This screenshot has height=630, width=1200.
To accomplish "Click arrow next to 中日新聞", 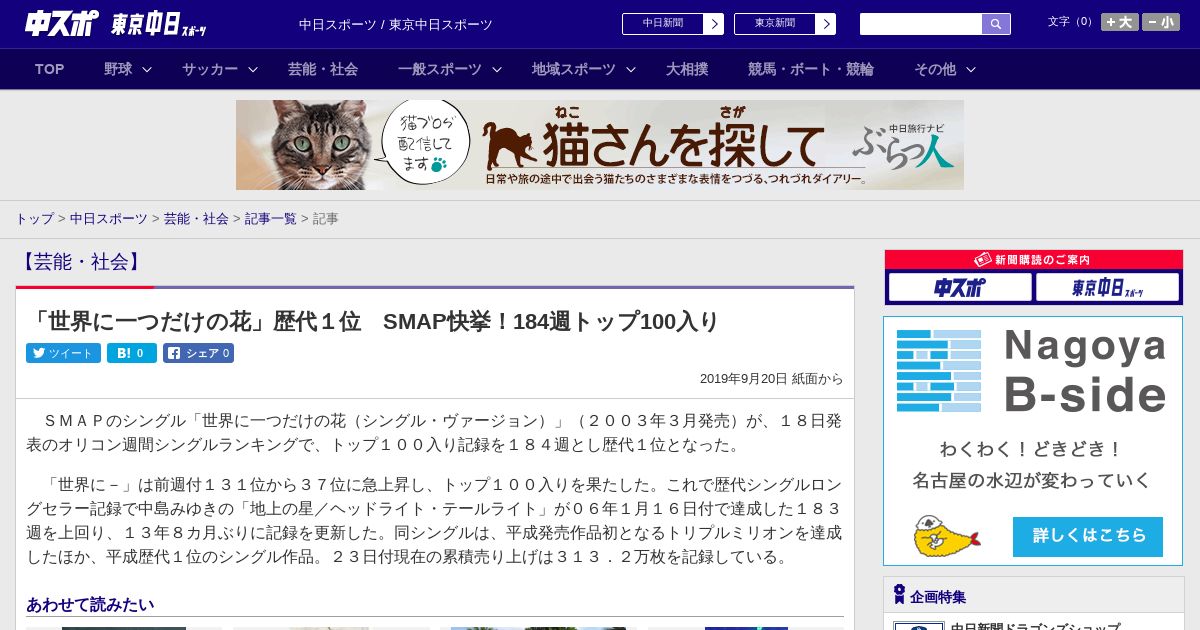I will point(713,24).
